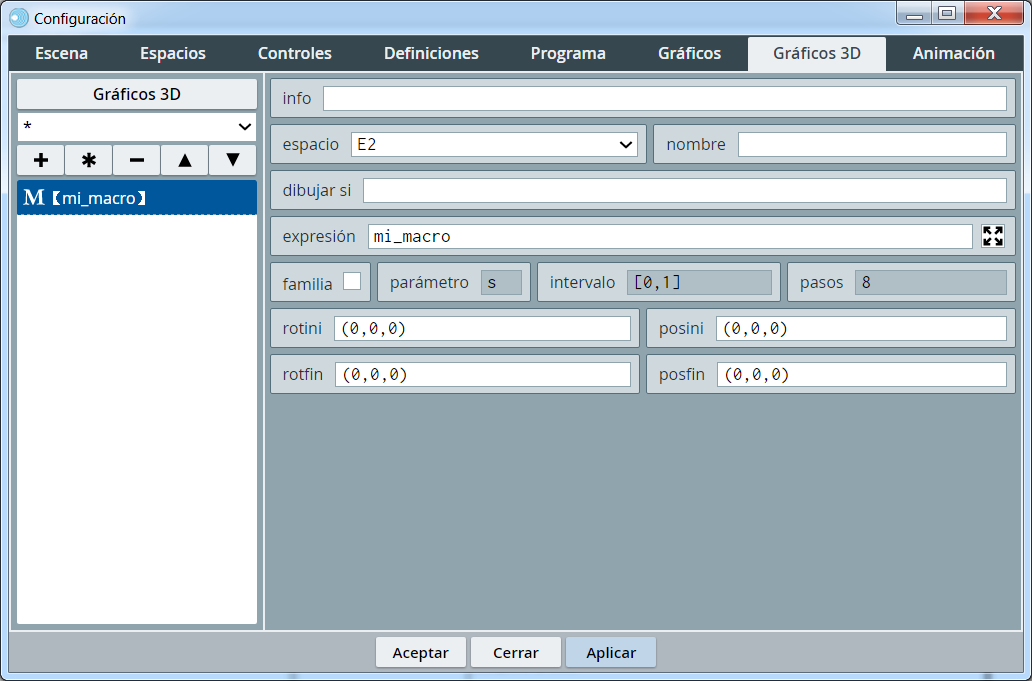
Task: Click into the expresión text field
Action: tap(669, 237)
